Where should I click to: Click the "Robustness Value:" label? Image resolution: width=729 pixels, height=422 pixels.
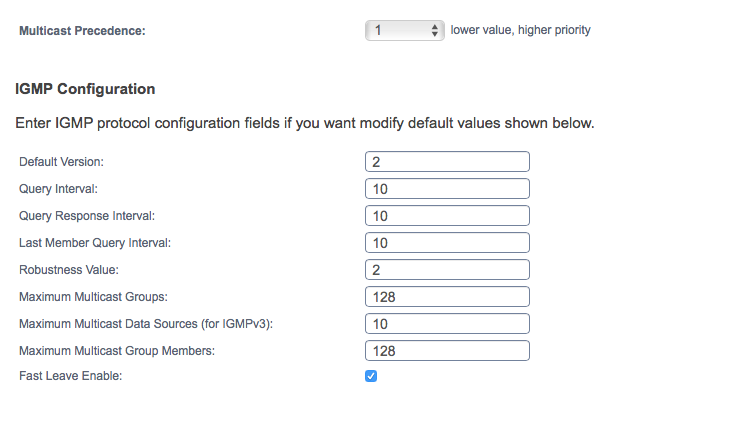tap(69, 270)
